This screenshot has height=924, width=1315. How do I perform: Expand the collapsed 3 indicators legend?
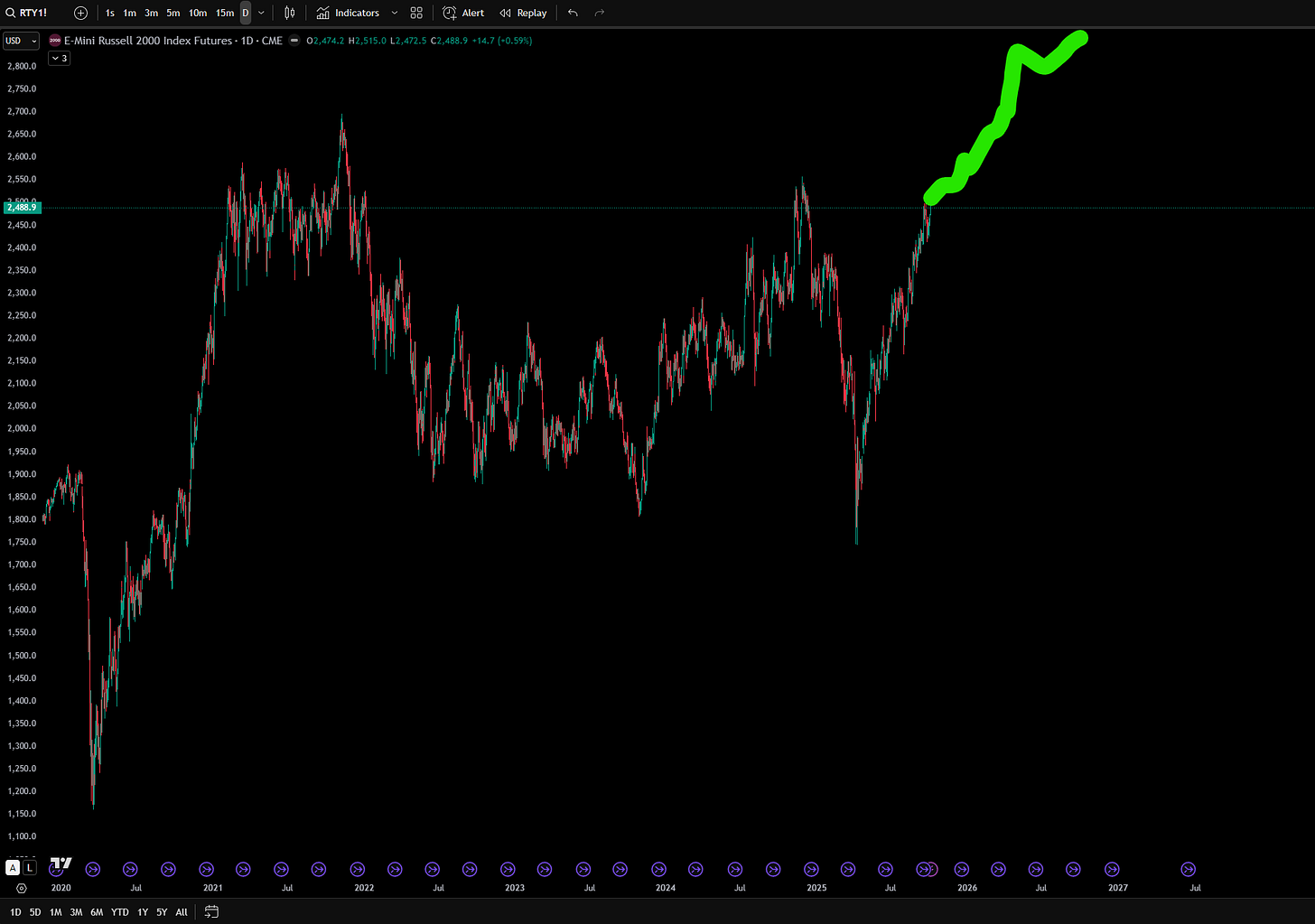(59, 58)
